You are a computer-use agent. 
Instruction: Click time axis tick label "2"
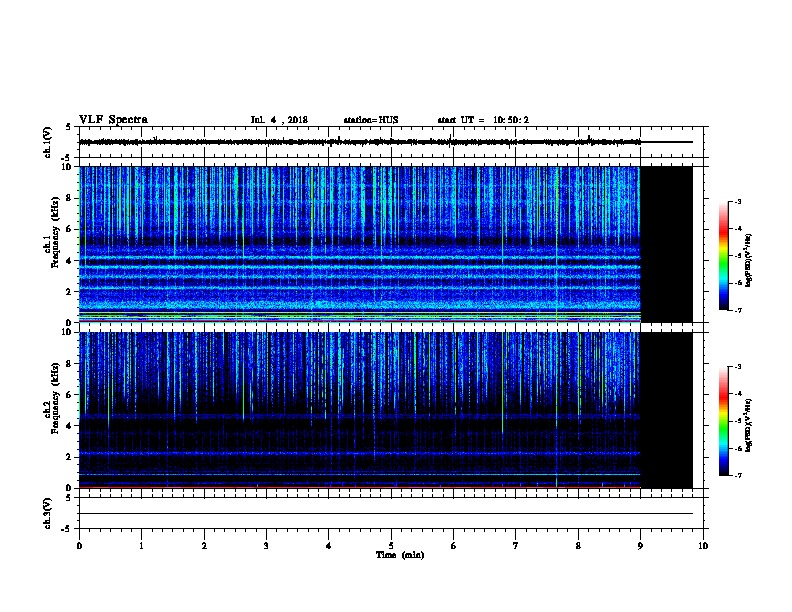tap(204, 546)
